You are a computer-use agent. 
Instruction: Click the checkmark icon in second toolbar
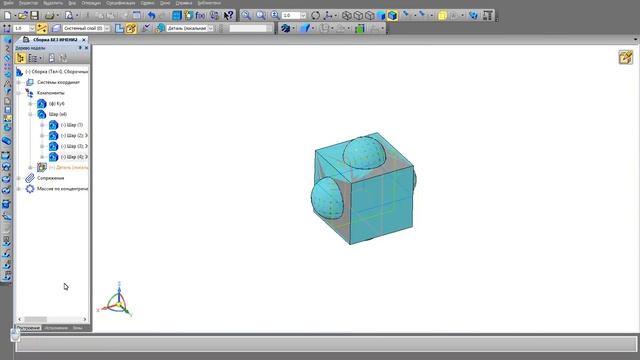tap(146, 28)
